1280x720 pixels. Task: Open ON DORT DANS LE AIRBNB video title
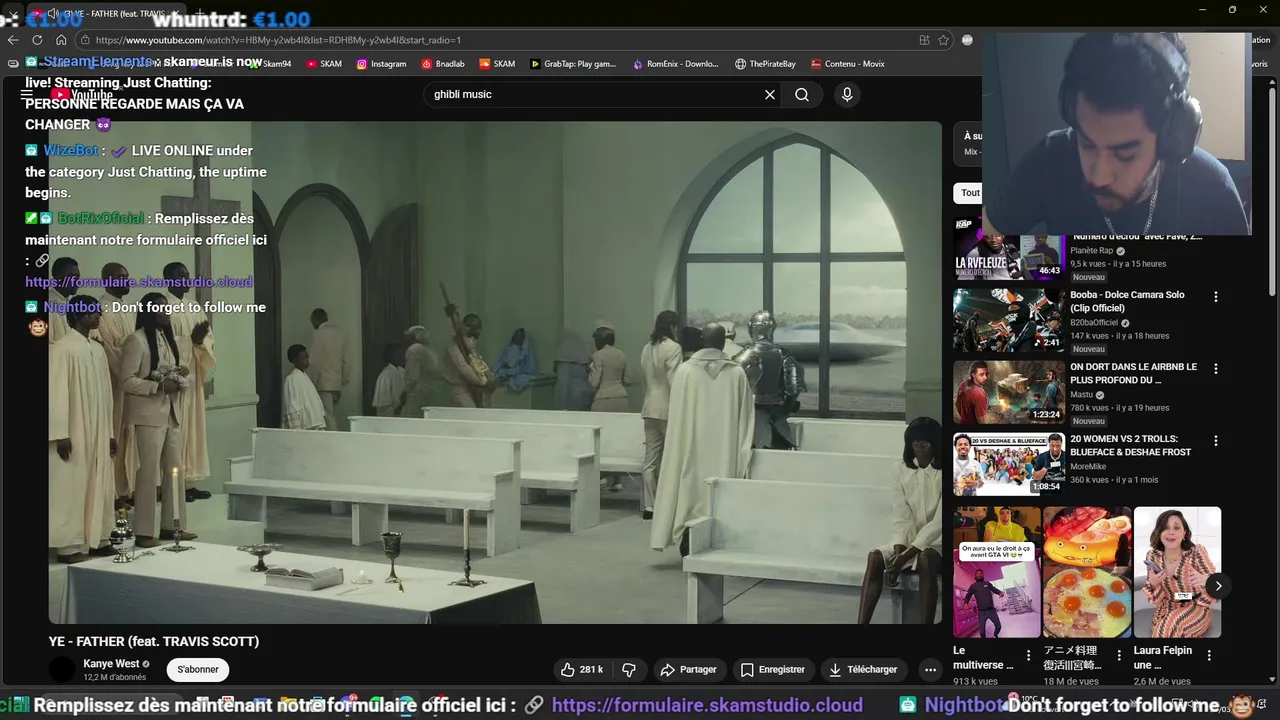tap(1133, 373)
